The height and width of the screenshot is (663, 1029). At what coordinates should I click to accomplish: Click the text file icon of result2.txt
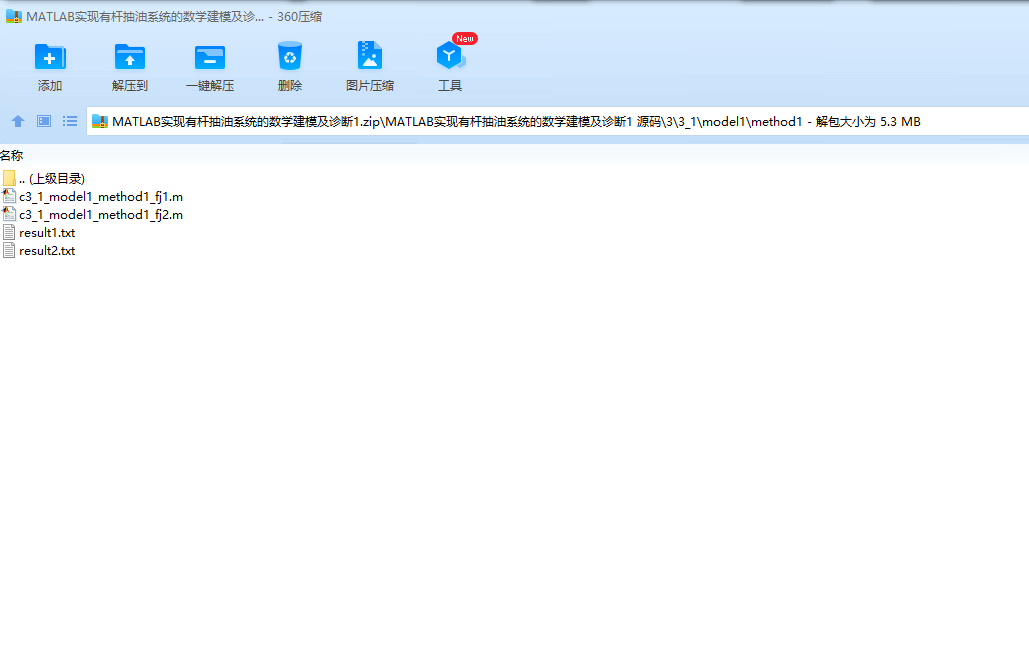tap(9, 251)
